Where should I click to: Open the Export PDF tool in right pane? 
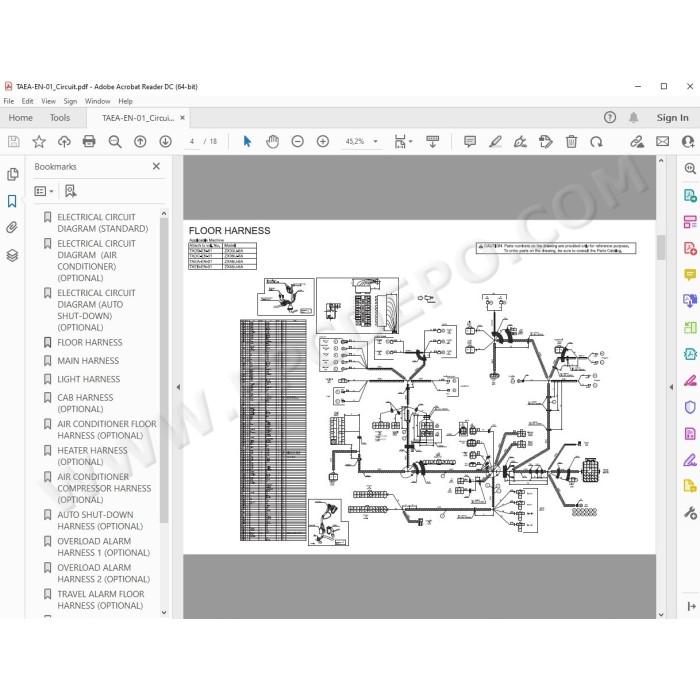(690, 195)
